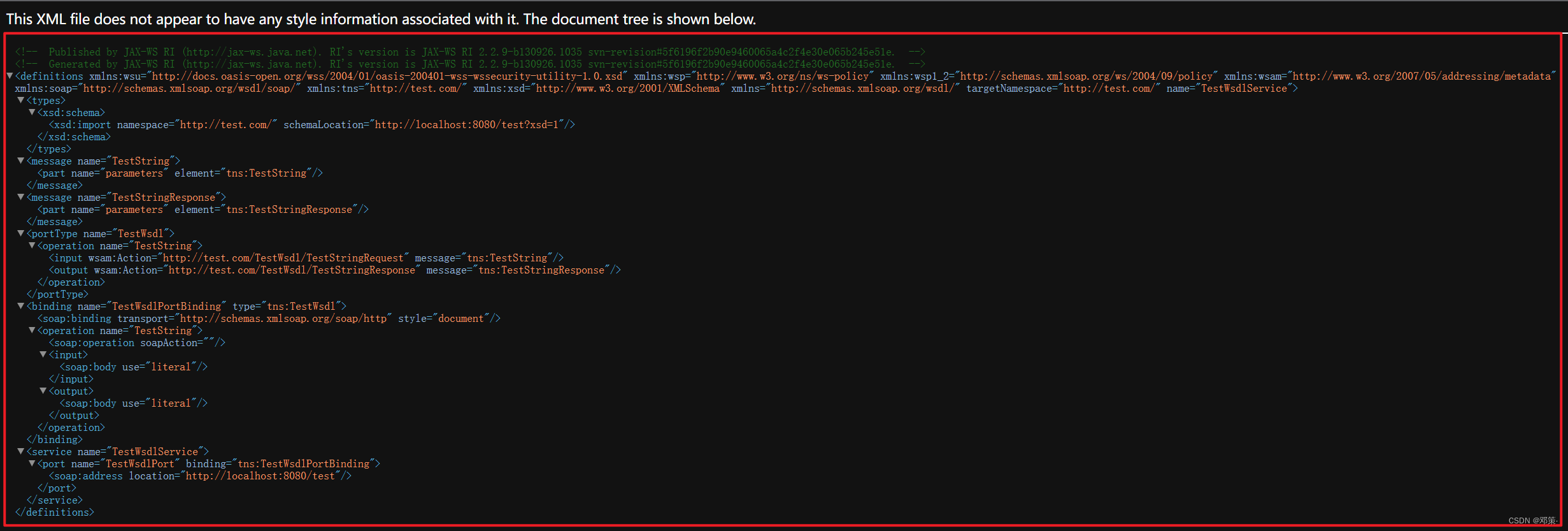The width and height of the screenshot is (1568, 531).
Task: Collapse the TestString operation inside TestWsdlPortBinding binding
Action: (32, 330)
